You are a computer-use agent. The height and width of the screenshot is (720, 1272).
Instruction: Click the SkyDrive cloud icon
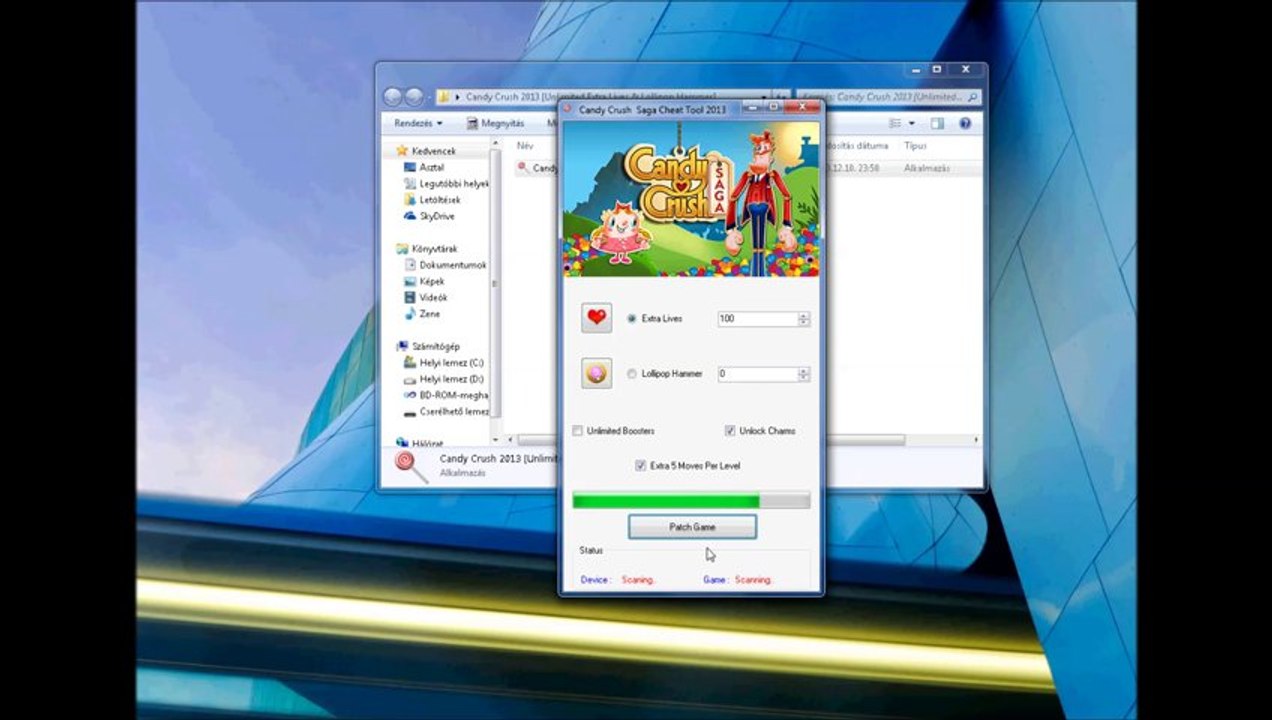point(410,216)
